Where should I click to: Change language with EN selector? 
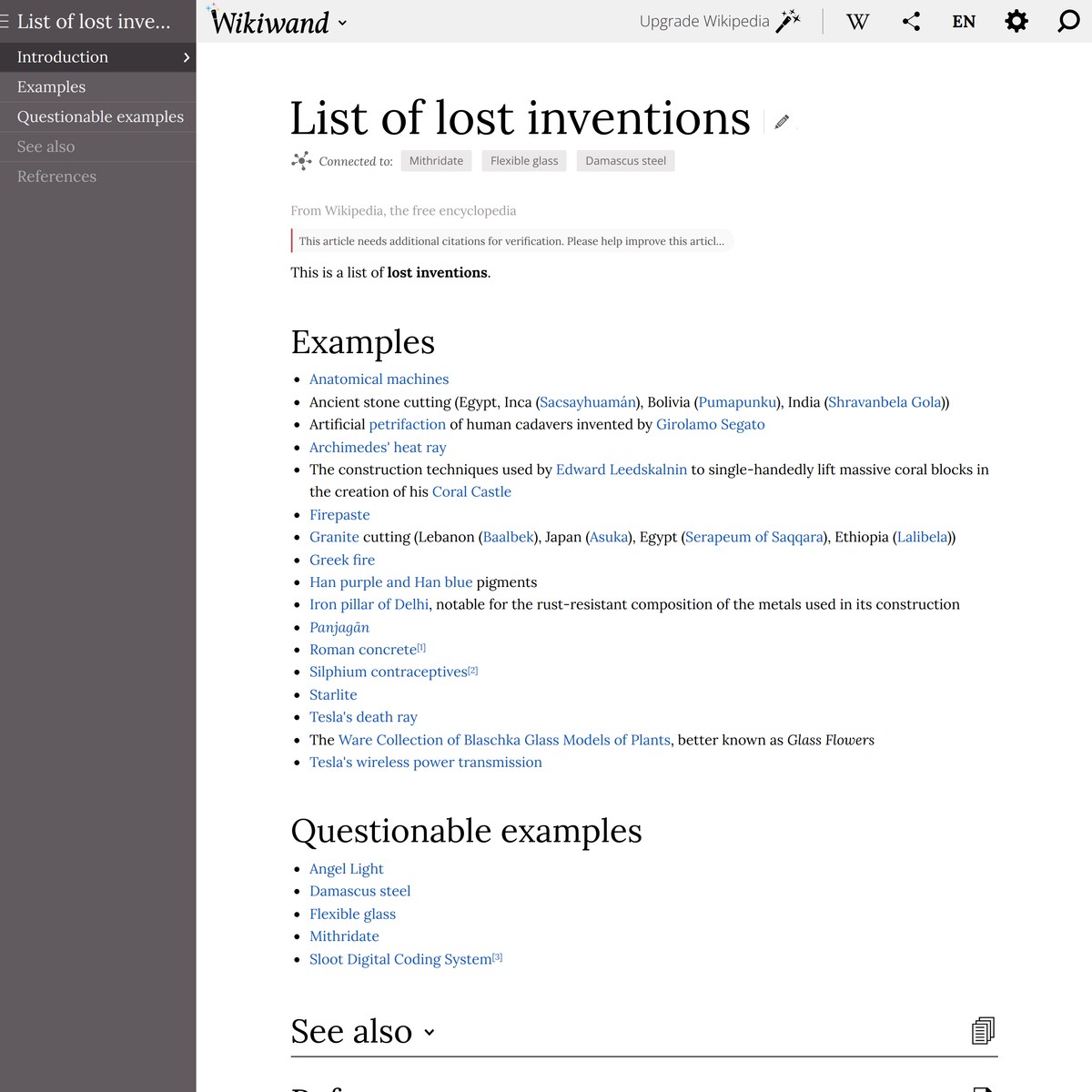coord(964,22)
